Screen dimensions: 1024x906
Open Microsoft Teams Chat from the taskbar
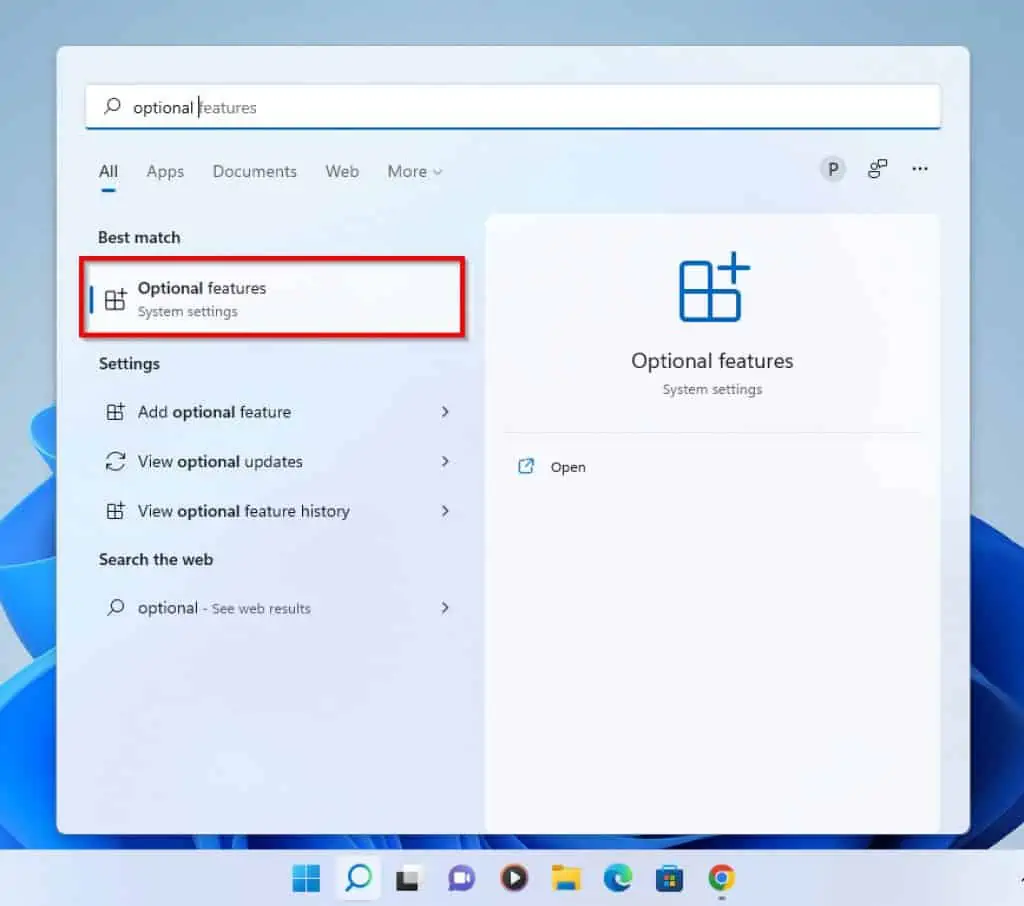coord(460,878)
